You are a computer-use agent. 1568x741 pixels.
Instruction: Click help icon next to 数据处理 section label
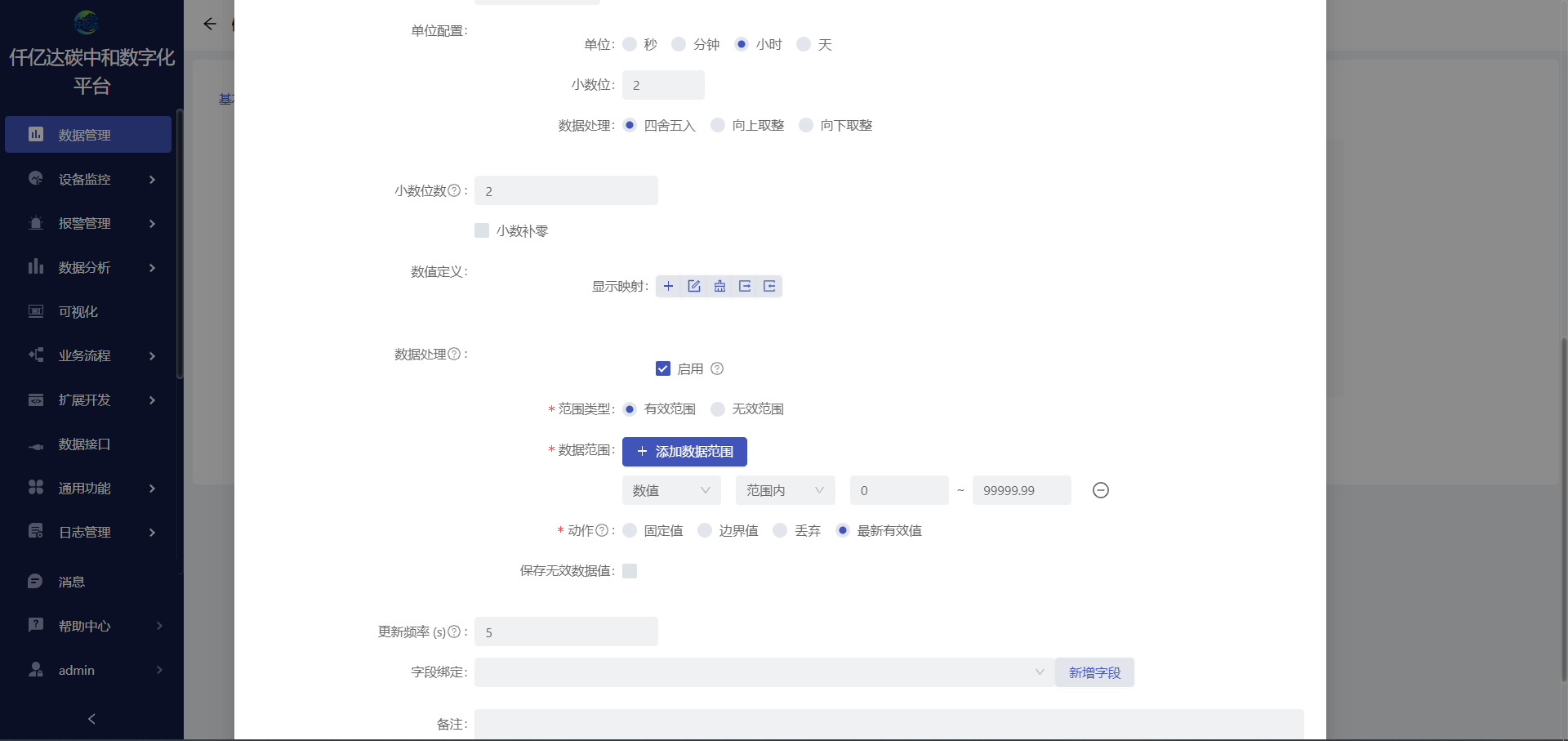tap(454, 354)
